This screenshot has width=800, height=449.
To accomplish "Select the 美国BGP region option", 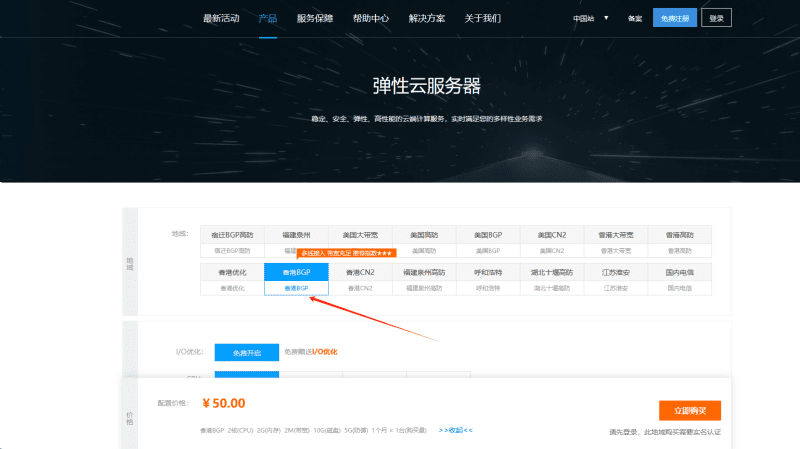I will tap(488, 241).
